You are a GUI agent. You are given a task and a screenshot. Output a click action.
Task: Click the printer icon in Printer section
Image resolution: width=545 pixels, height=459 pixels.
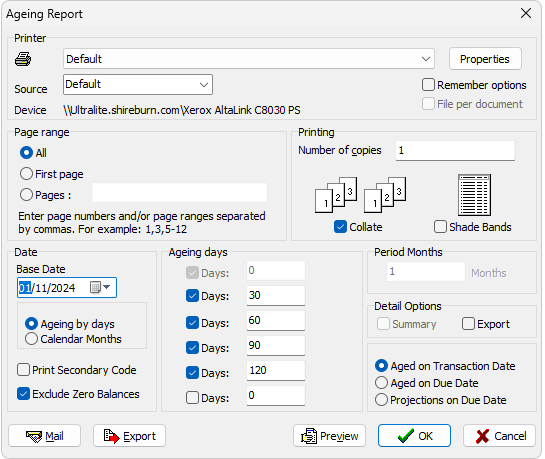pyautogui.click(x=23, y=59)
